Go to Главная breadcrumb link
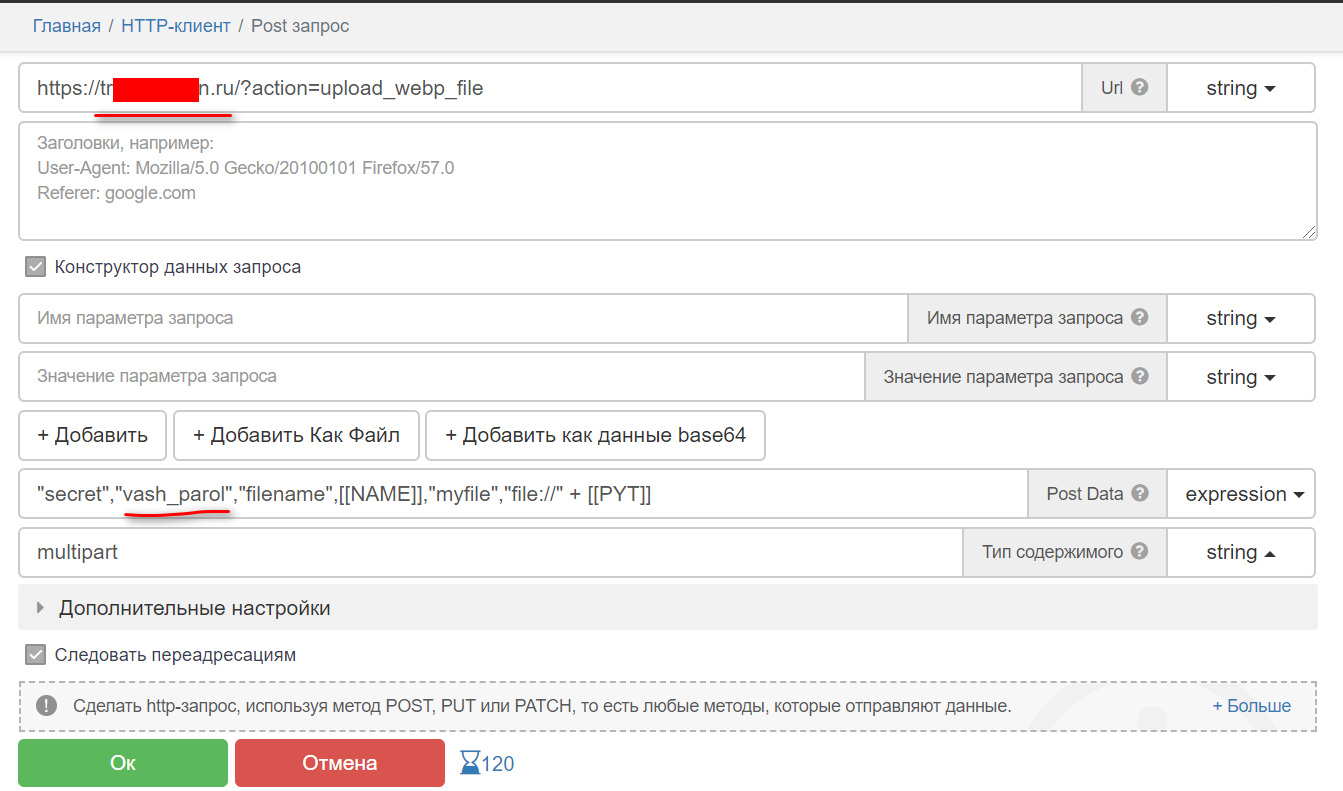The width and height of the screenshot is (1343, 791). (x=67, y=26)
